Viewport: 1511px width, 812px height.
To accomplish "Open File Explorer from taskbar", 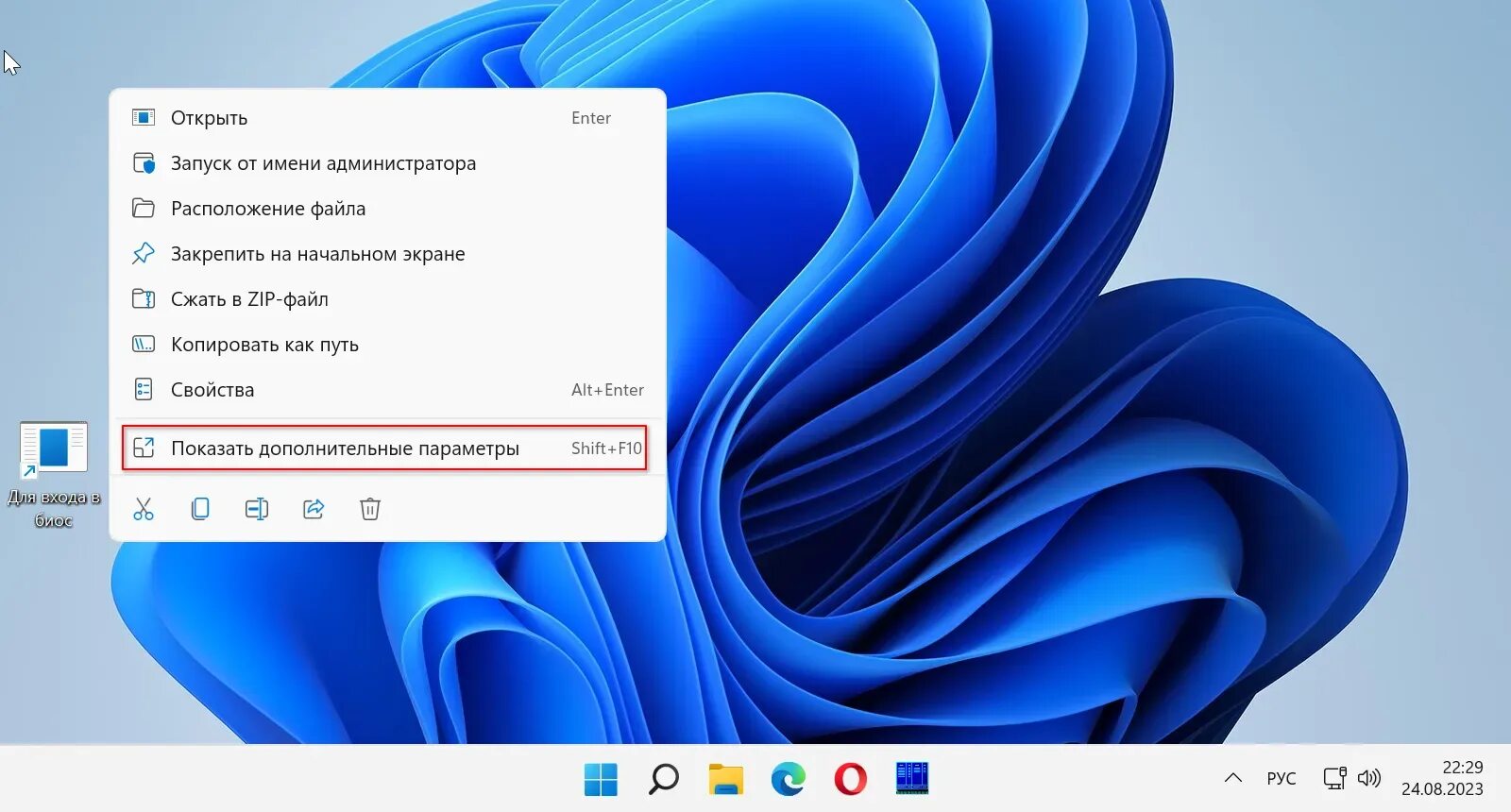I will (x=726, y=779).
